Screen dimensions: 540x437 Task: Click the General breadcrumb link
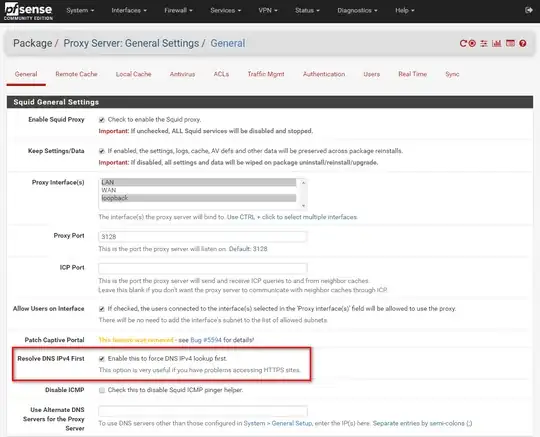pyautogui.click(x=228, y=43)
